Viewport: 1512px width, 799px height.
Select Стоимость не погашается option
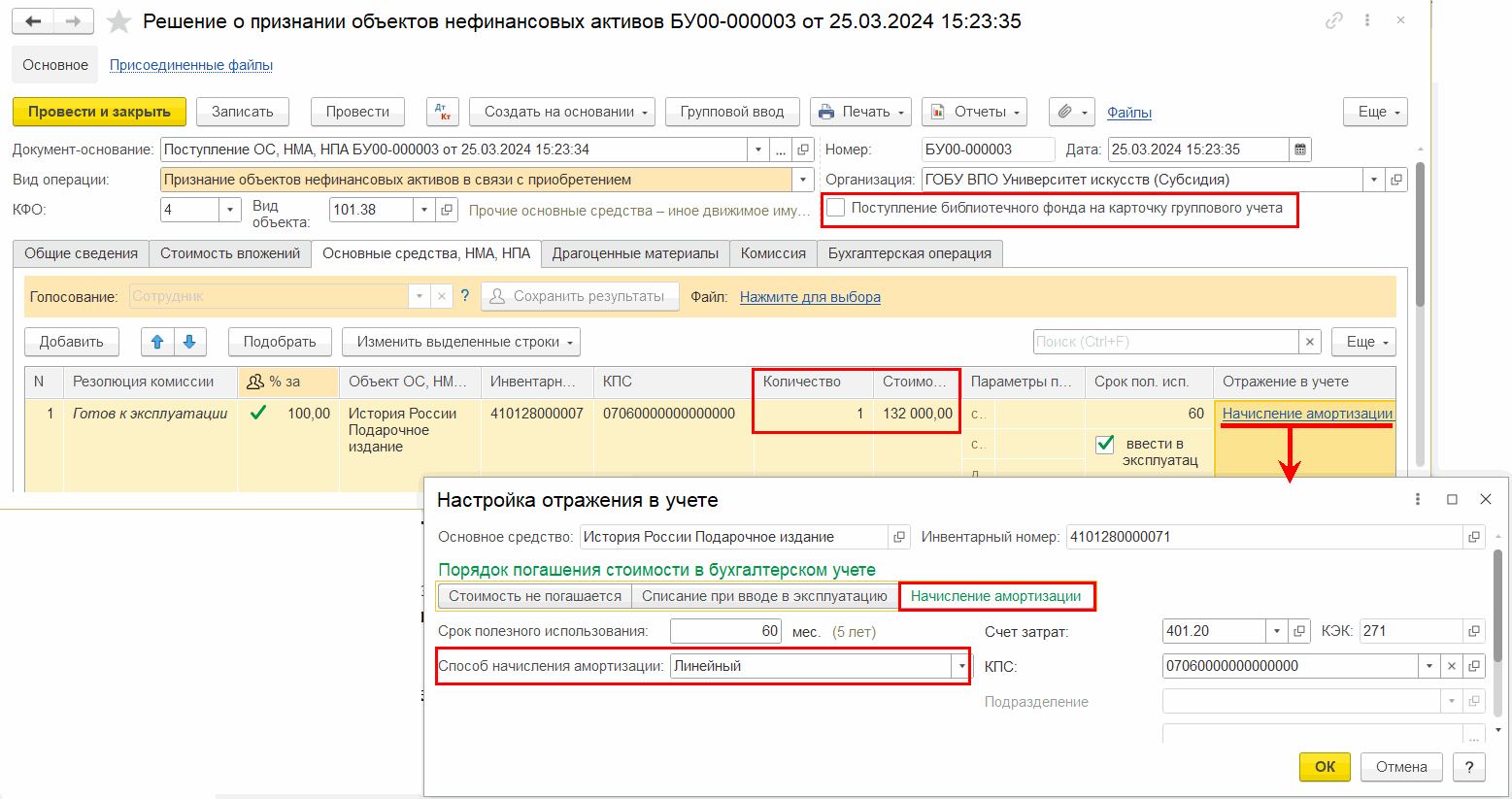click(x=535, y=596)
